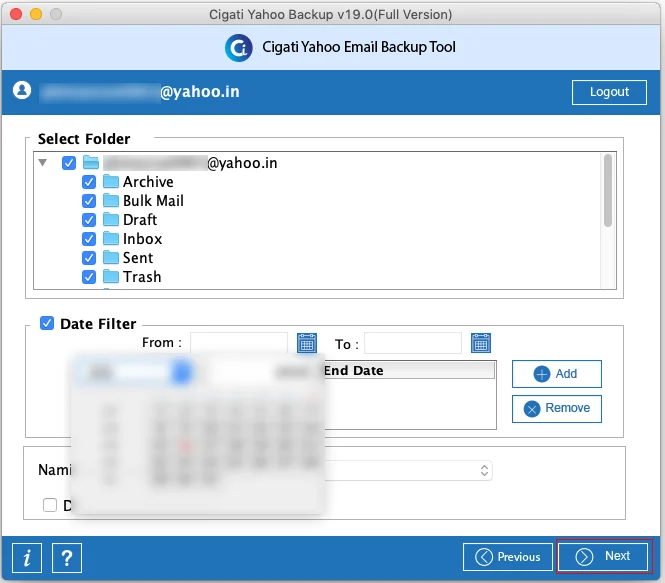Click the Sent folder icon
665x583 pixels.
point(111,258)
